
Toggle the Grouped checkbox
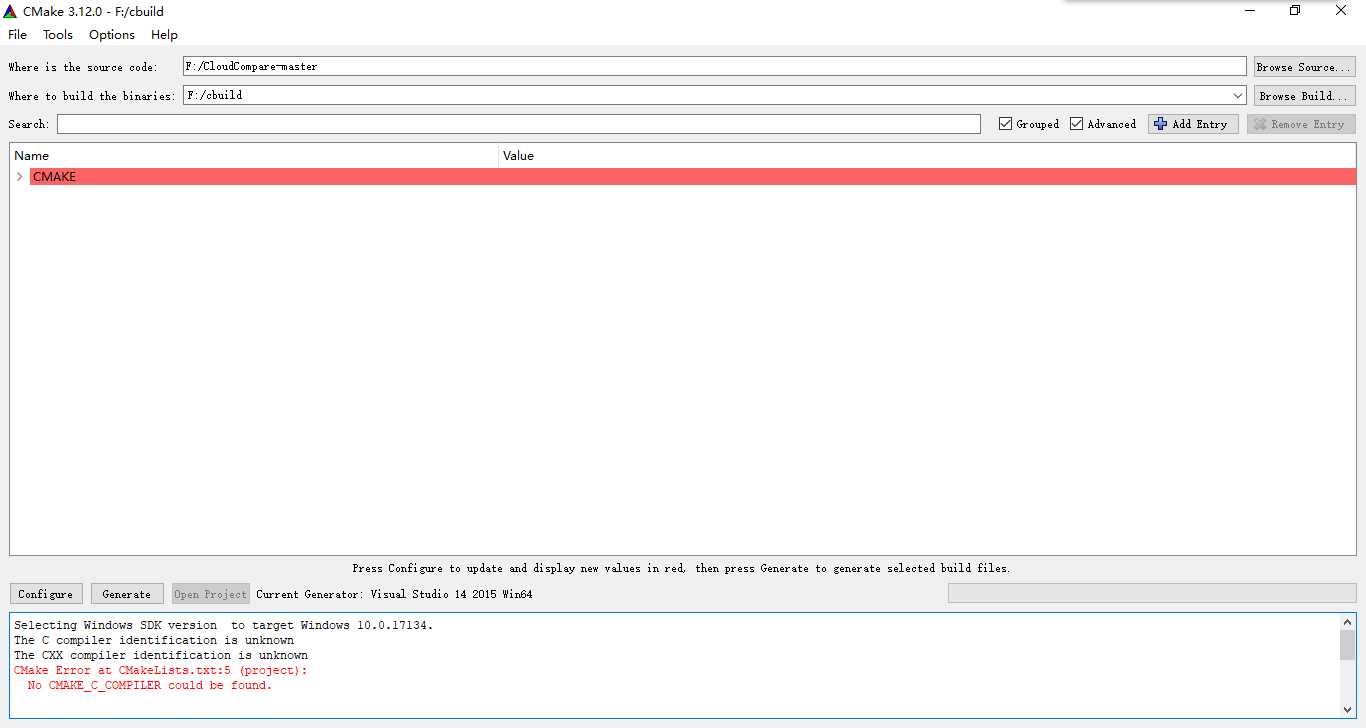pyautogui.click(x=1006, y=124)
